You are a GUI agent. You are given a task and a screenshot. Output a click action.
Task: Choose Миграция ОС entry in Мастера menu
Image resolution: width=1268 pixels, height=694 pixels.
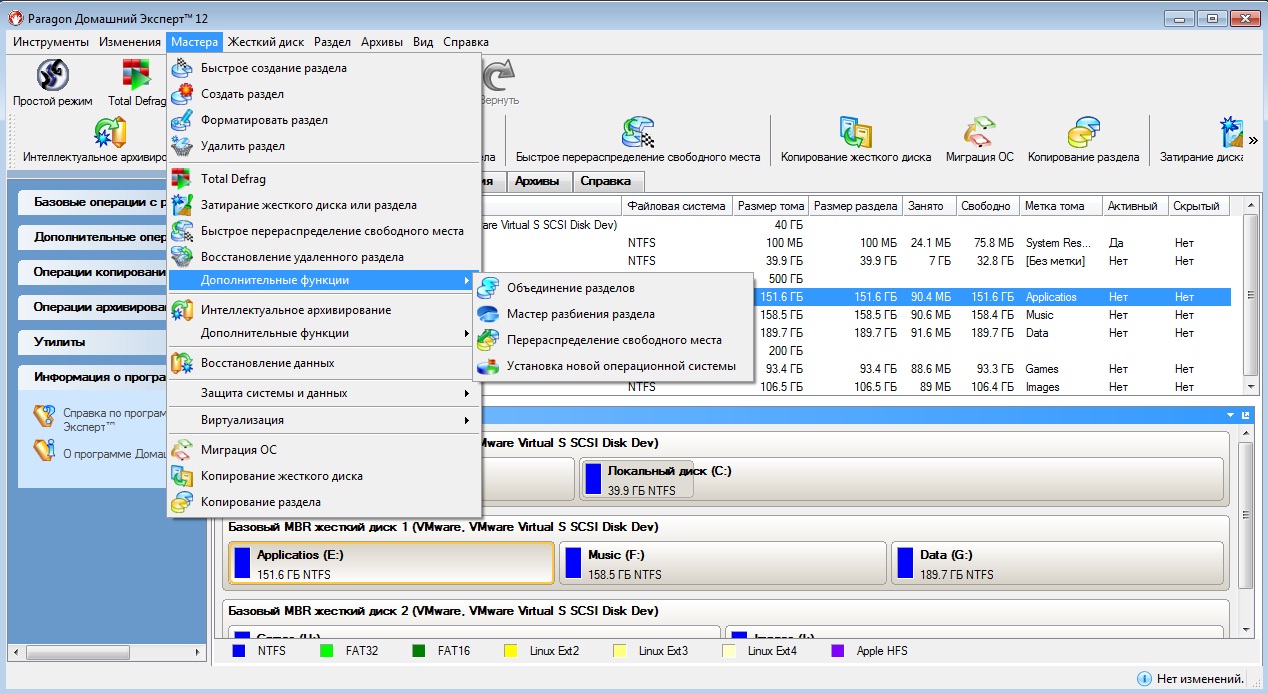tap(324, 450)
